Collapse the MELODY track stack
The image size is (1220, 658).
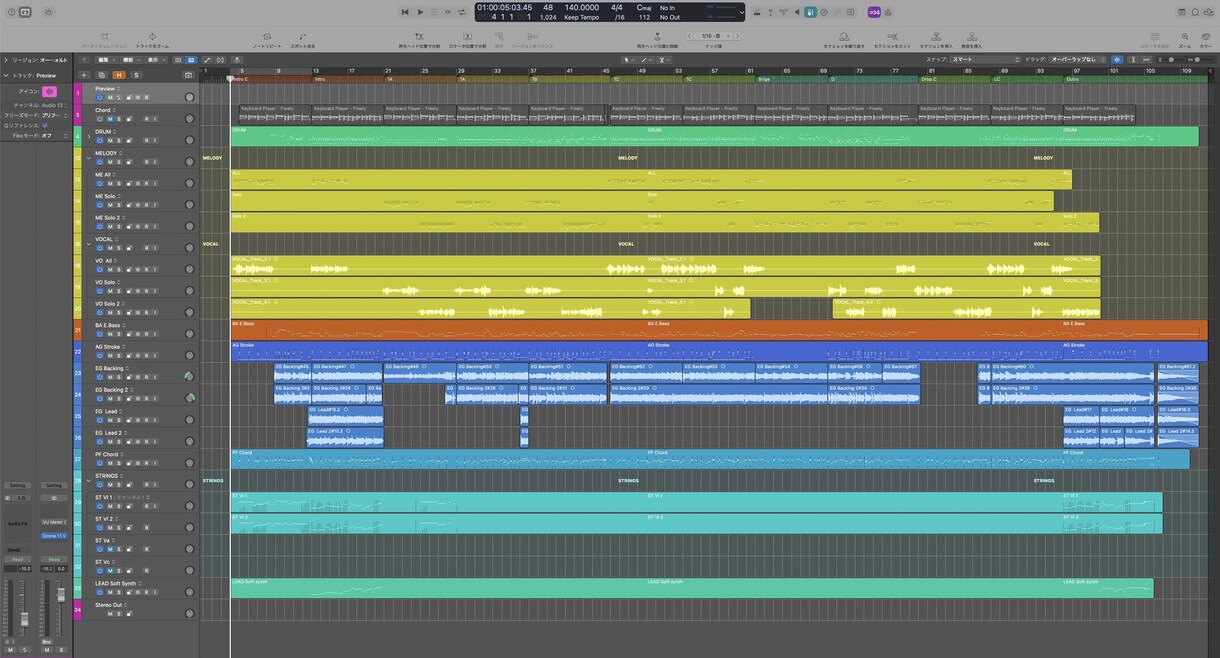coord(88,158)
